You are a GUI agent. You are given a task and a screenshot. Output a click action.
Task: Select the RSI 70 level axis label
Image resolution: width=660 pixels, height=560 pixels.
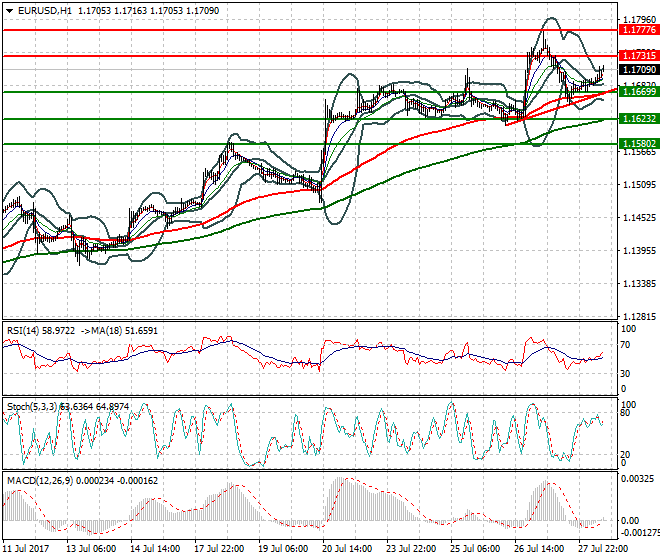625,345
